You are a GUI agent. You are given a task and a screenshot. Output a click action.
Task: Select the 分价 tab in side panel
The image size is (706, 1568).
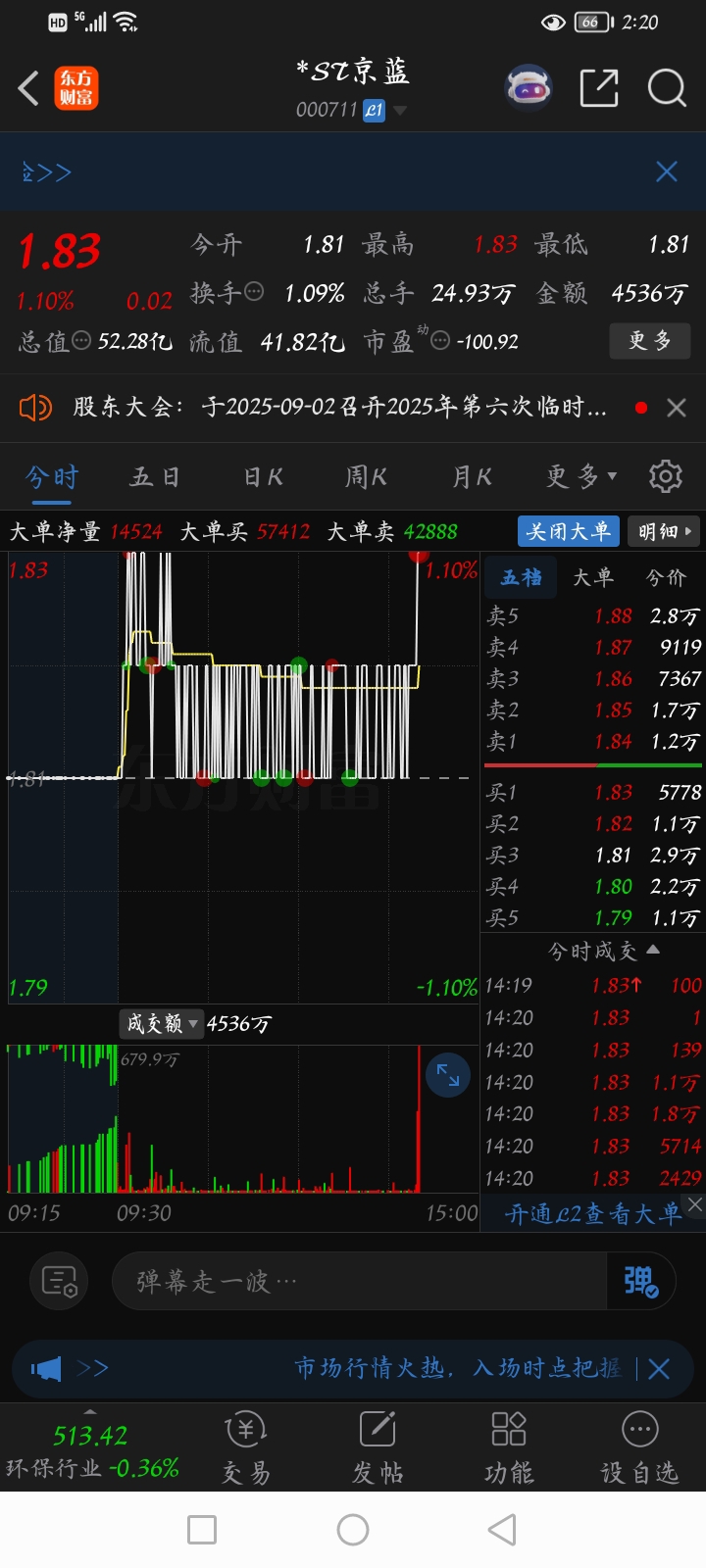(x=667, y=578)
